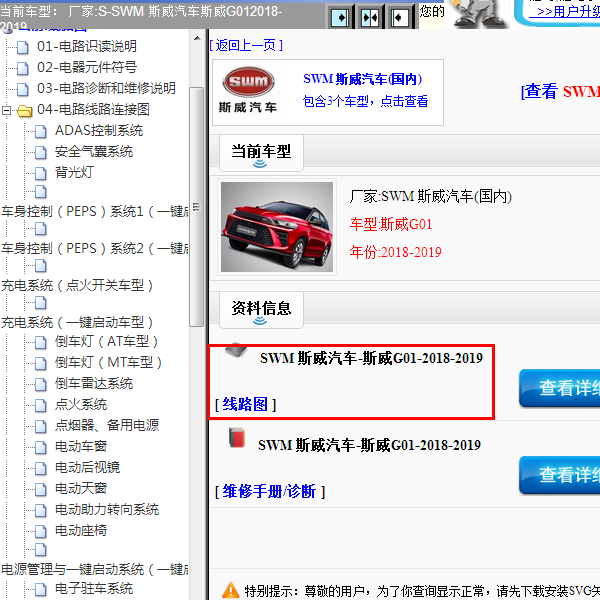The image size is (600, 600).
Task: Open 车身控制（PEPS）系统1 entry
Action: [95, 211]
